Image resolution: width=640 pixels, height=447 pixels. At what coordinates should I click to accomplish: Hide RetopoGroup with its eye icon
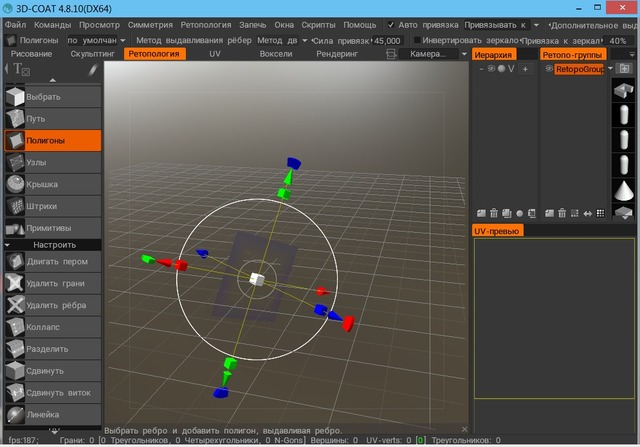pos(548,70)
